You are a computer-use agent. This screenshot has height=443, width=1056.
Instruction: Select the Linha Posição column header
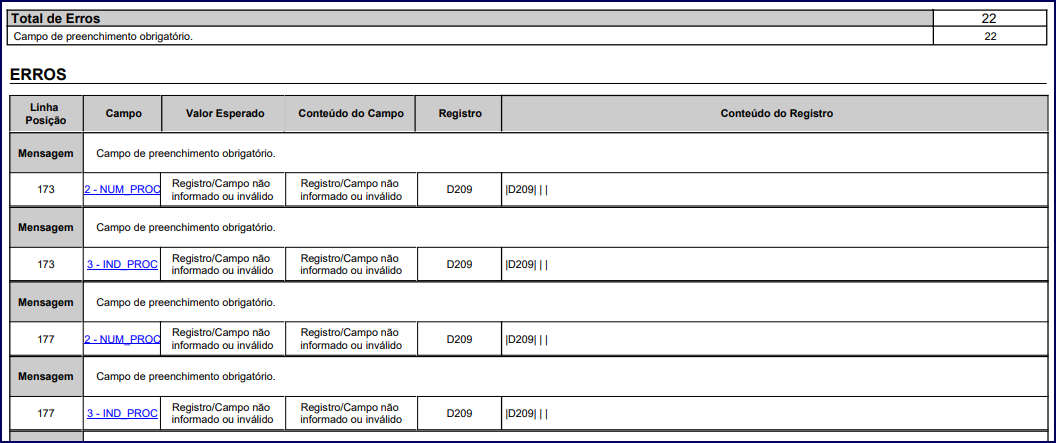46,114
